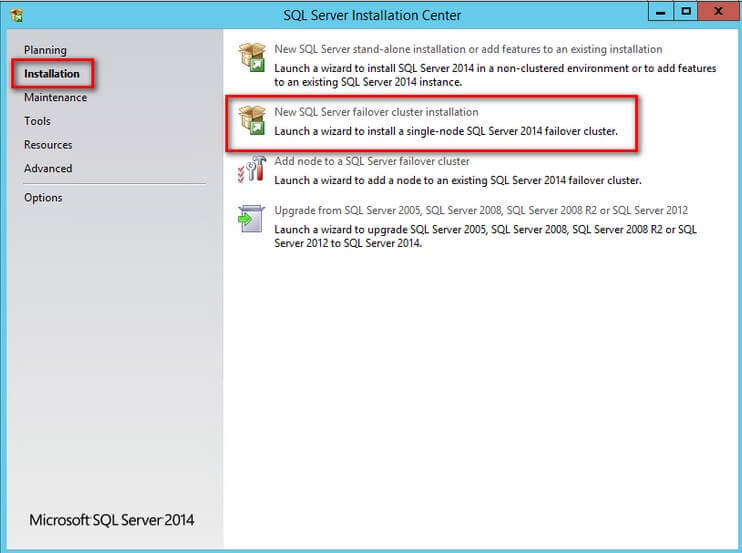Show the Resources page
The width and height of the screenshot is (742, 553).
click(48, 145)
